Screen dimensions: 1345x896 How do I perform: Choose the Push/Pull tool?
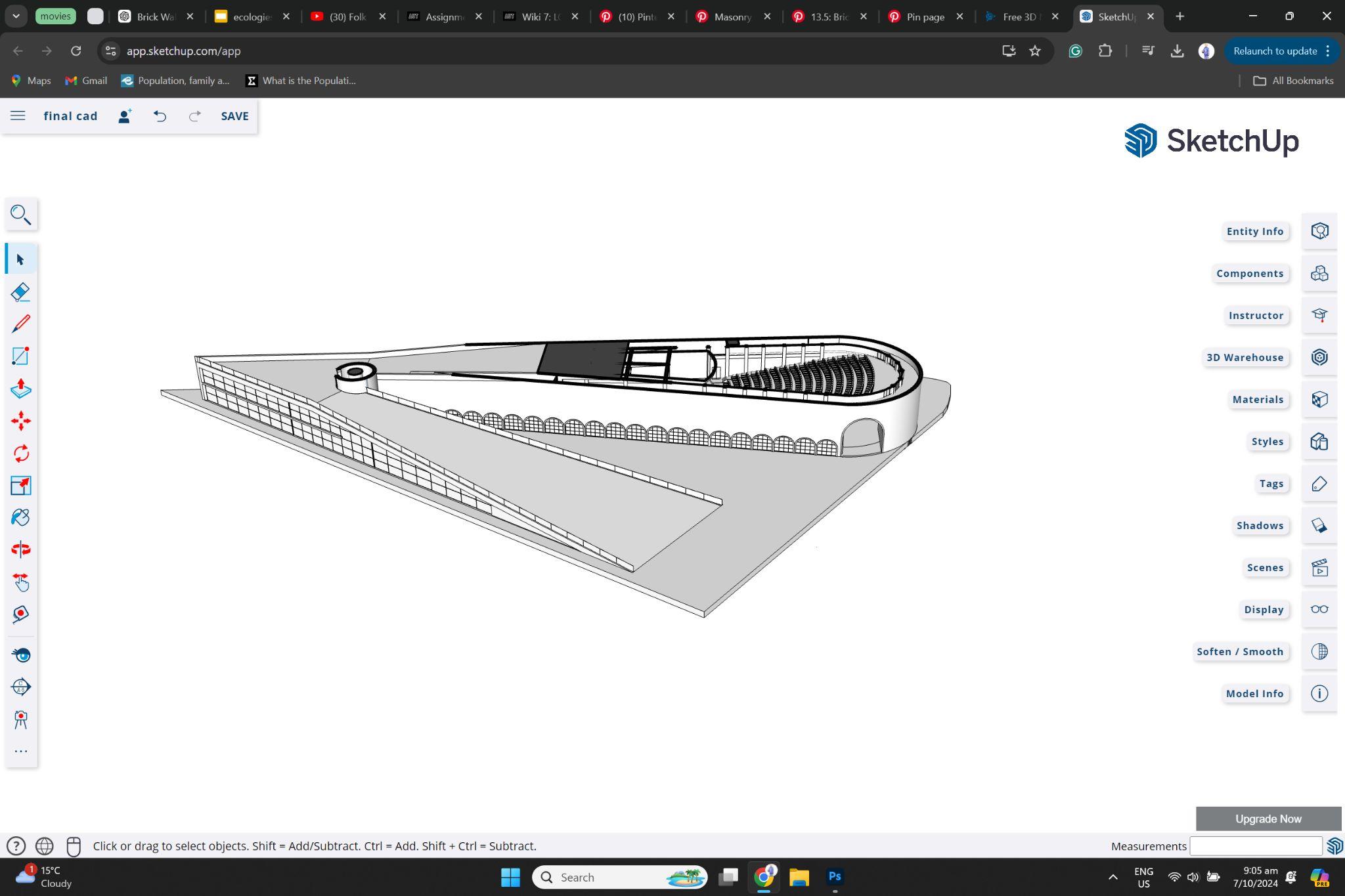point(20,388)
